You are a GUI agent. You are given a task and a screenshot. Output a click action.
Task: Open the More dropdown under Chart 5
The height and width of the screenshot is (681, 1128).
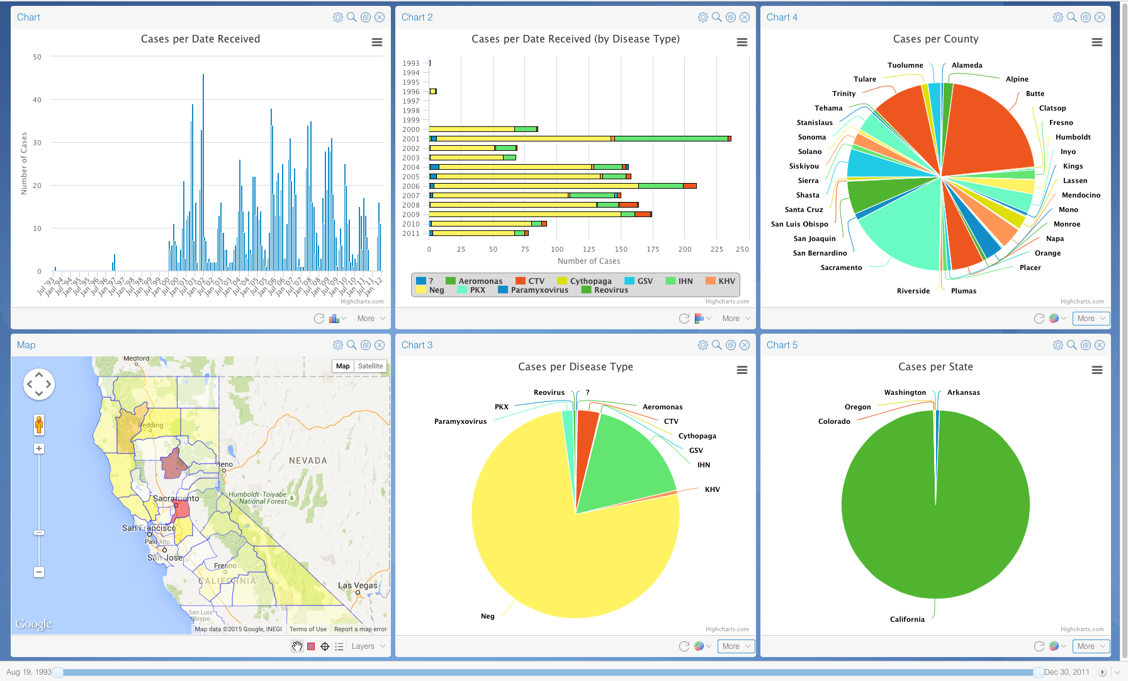pyautogui.click(x=1089, y=647)
